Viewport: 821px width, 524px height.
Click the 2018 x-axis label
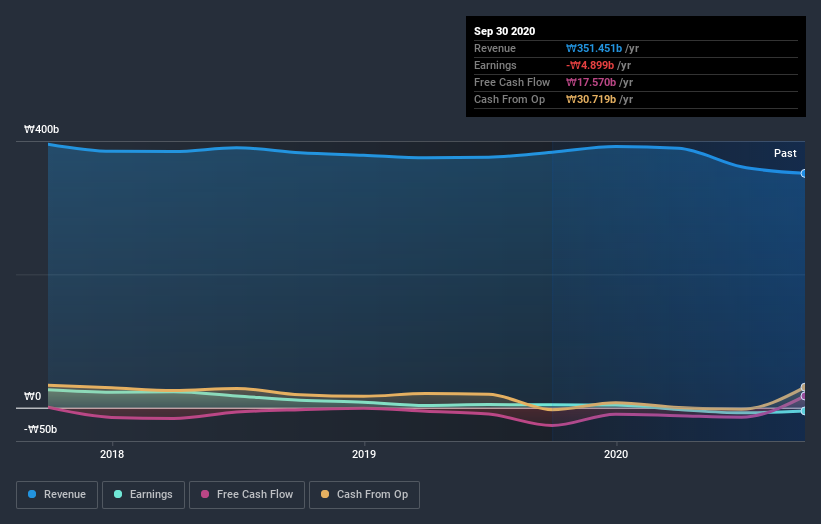pos(112,454)
